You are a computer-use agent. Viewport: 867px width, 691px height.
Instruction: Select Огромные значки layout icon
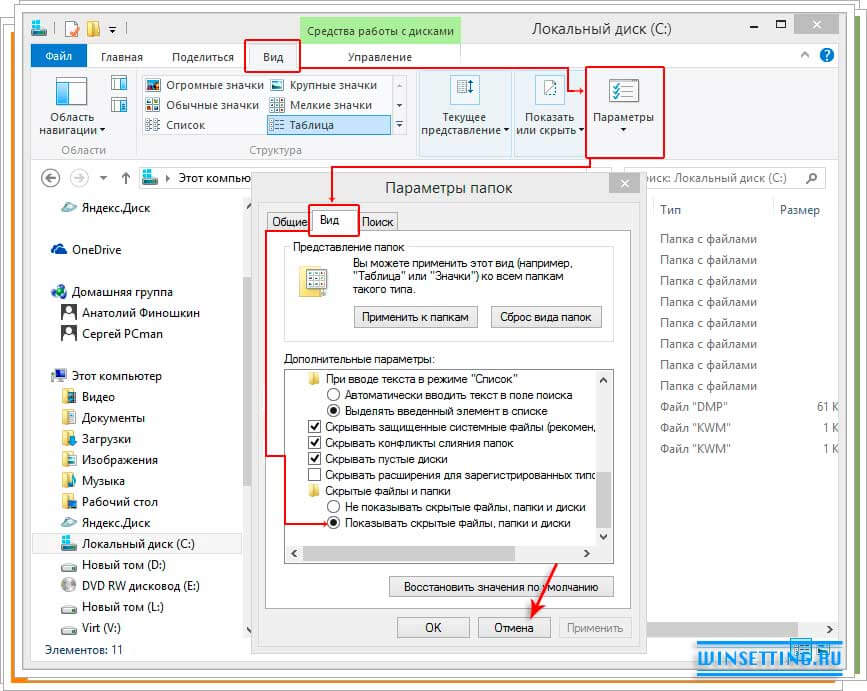point(153,86)
